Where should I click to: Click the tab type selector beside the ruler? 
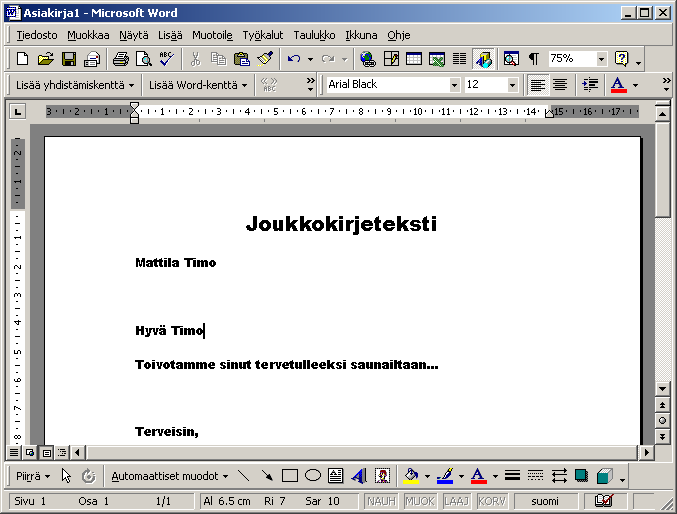click(18, 112)
